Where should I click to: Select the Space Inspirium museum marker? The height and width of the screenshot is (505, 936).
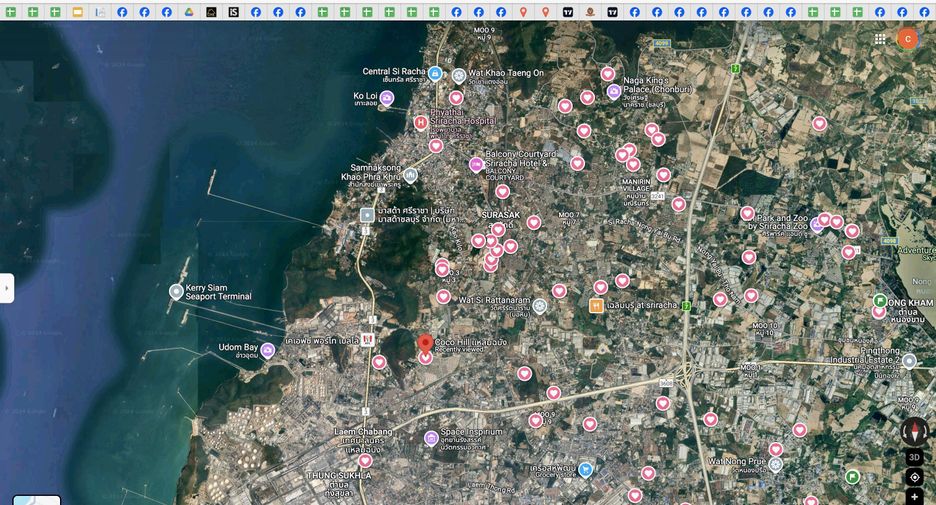(431, 439)
